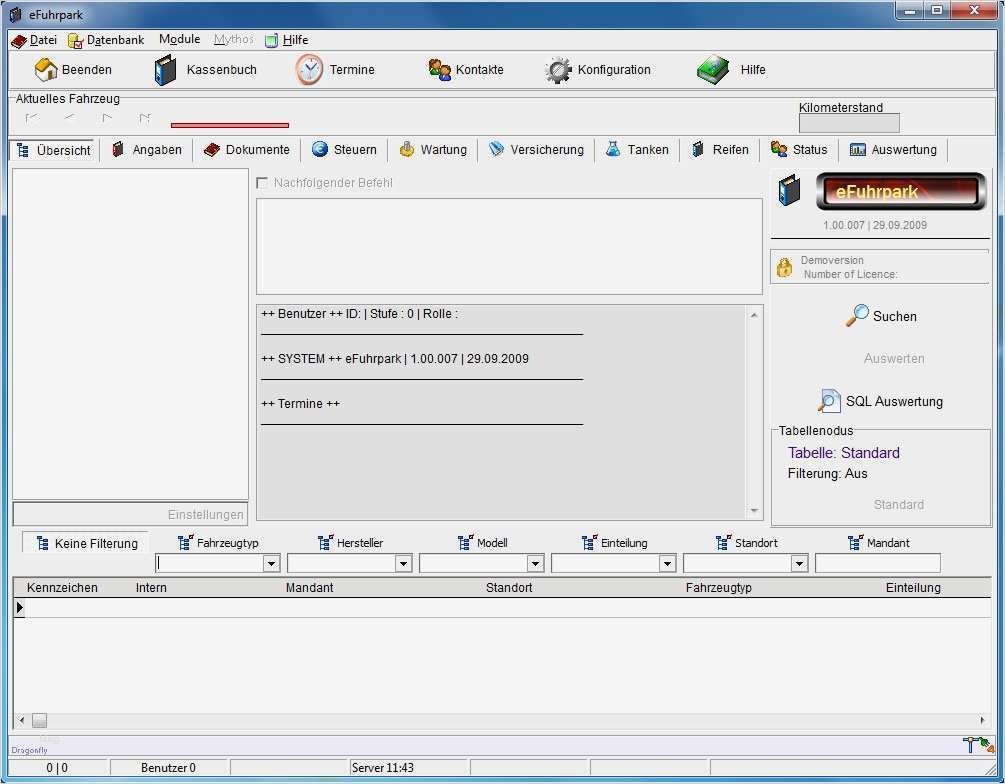The image size is (1005, 784).
Task: Go to previous vehicle navigation arrow
Action: pyautogui.click(x=69, y=118)
